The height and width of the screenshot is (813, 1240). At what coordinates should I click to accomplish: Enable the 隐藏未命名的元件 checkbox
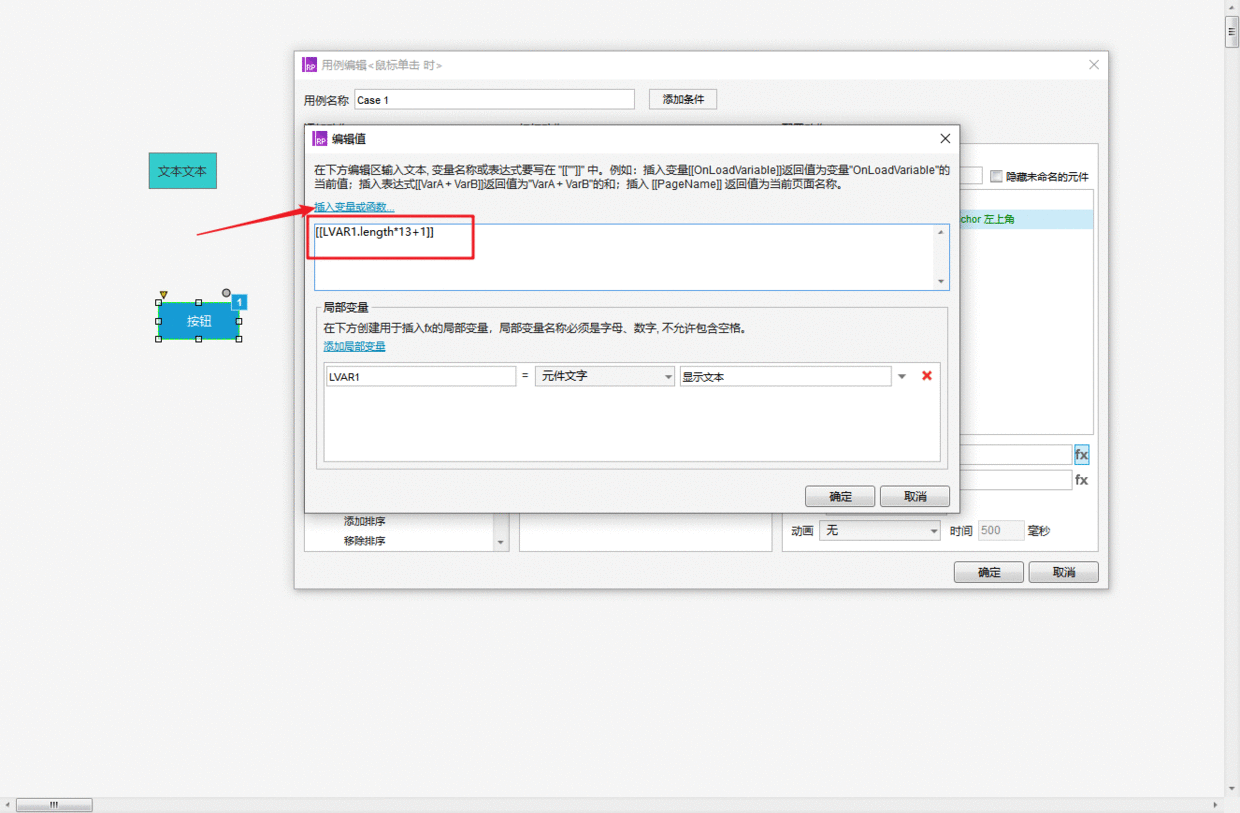click(996, 176)
